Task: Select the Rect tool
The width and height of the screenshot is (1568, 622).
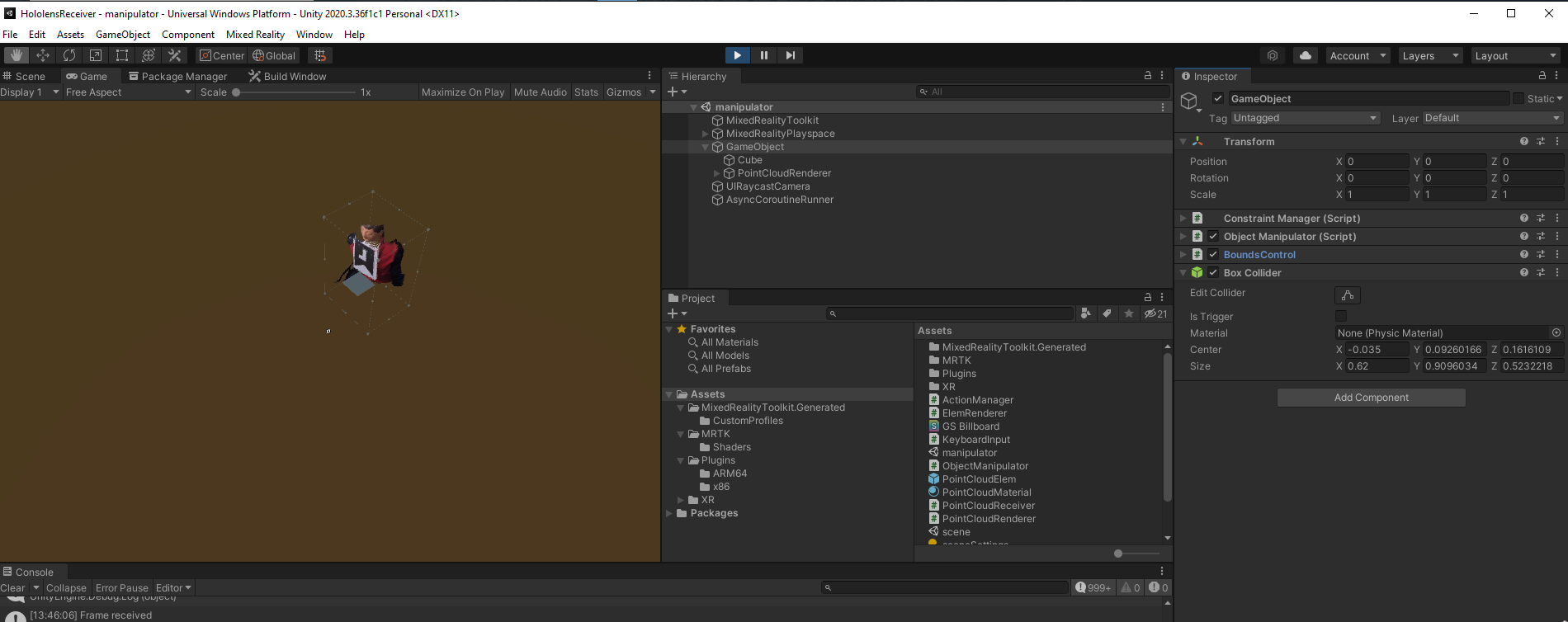Action: [122, 55]
